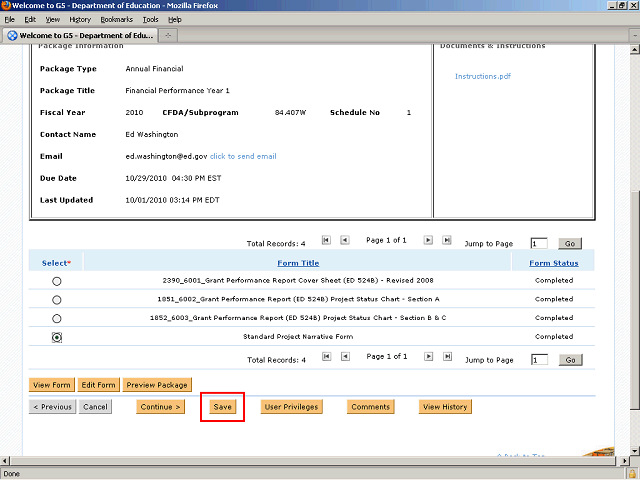Open the Edit menu
The width and height of the screenshot is (640, 480).
[30, 20]
